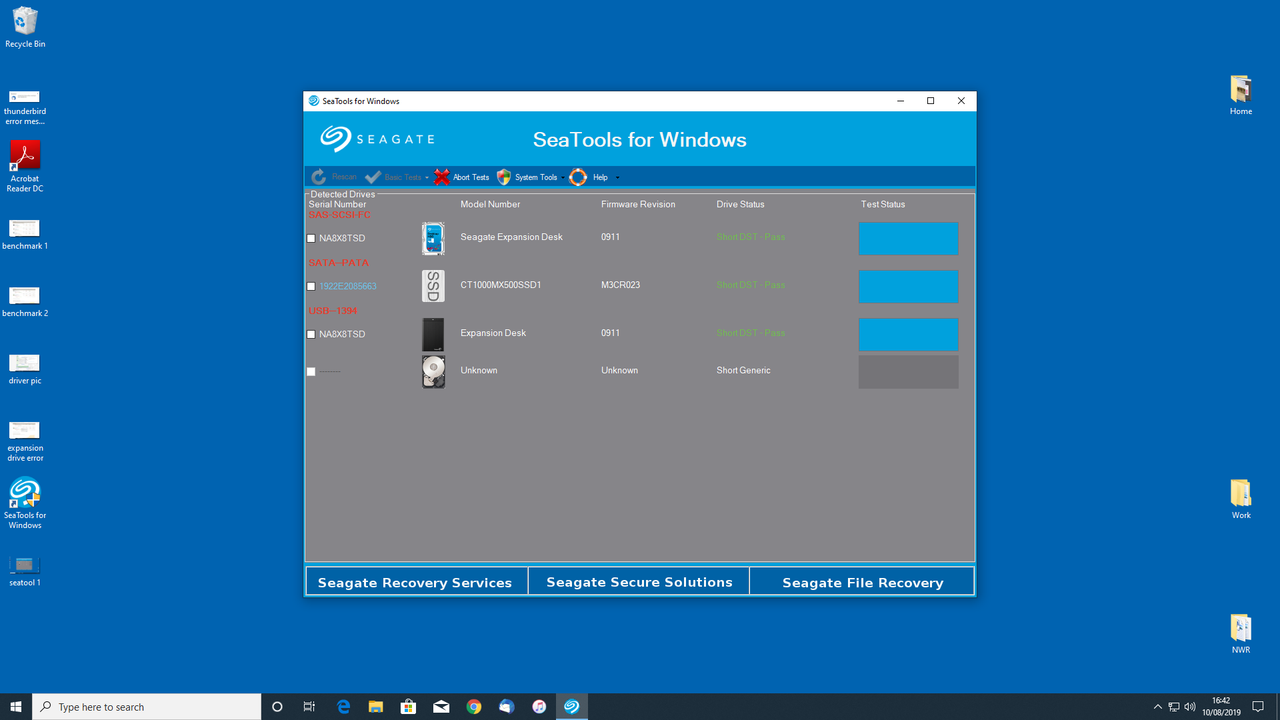Expand the System Tools dropdown arrow
Screen dimensions: 1280x720
(562, 178)
